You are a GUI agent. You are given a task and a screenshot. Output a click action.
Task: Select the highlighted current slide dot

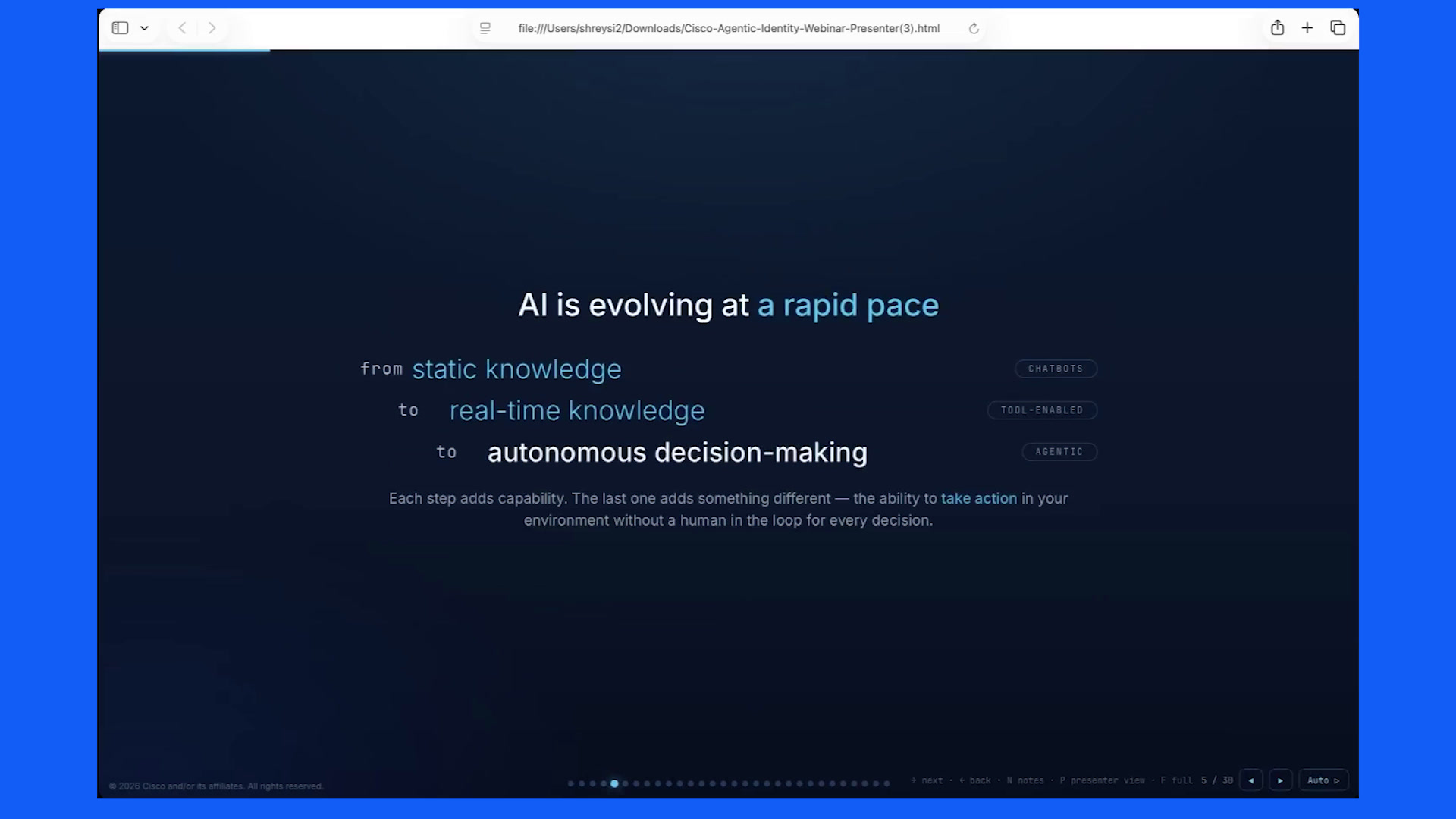(614, 783)
